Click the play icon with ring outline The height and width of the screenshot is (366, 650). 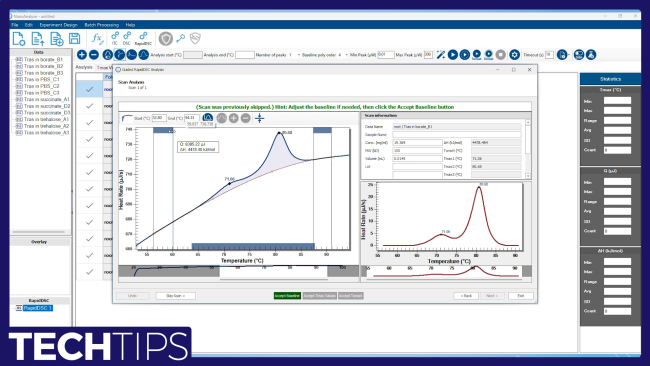click(x=465, y=54)
